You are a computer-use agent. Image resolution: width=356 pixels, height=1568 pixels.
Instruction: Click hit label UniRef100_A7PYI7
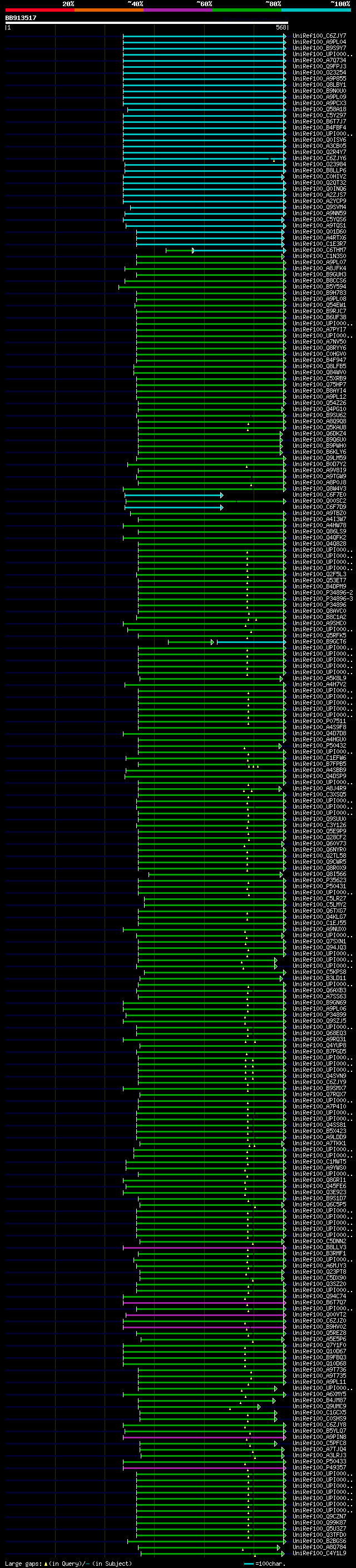(x=319, y=329)
